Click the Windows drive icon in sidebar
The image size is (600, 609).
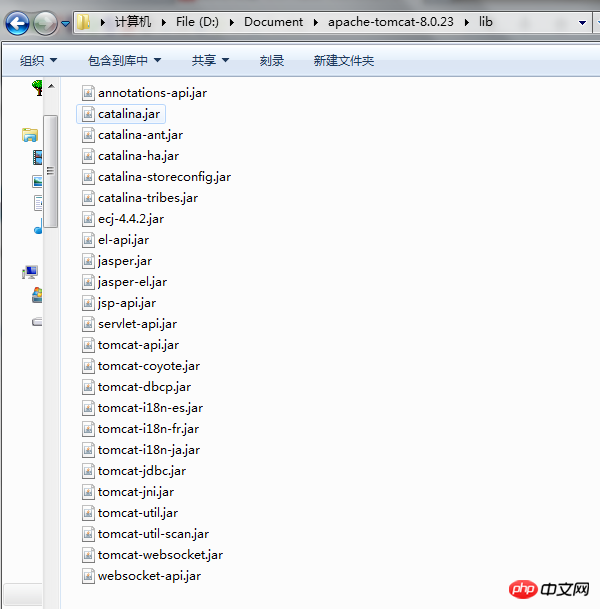(37, 295)
